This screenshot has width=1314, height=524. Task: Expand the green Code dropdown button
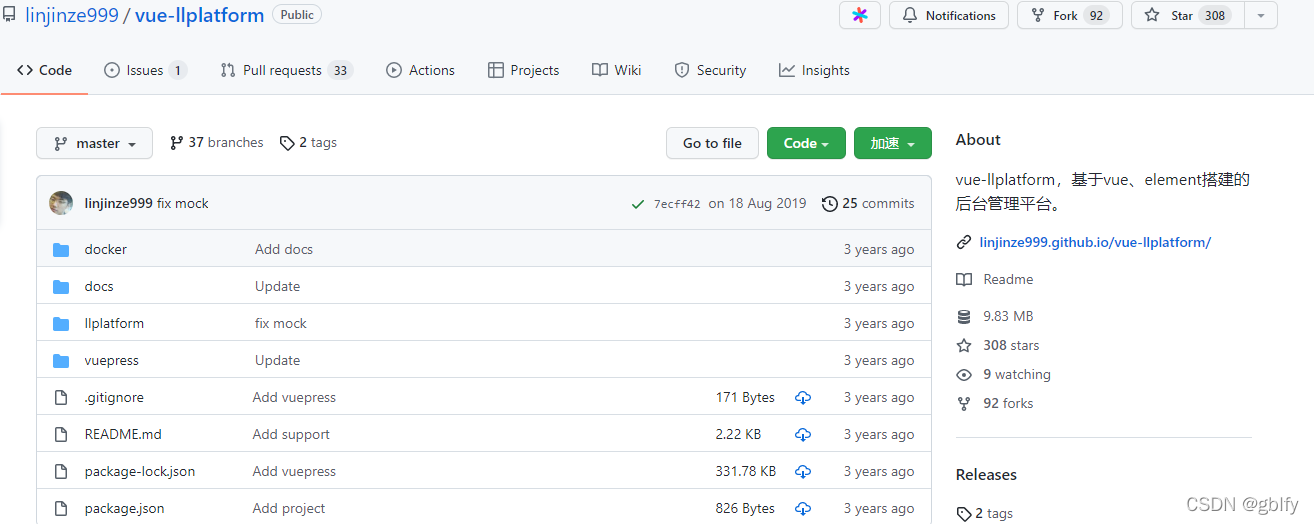(x=806, y=143)
